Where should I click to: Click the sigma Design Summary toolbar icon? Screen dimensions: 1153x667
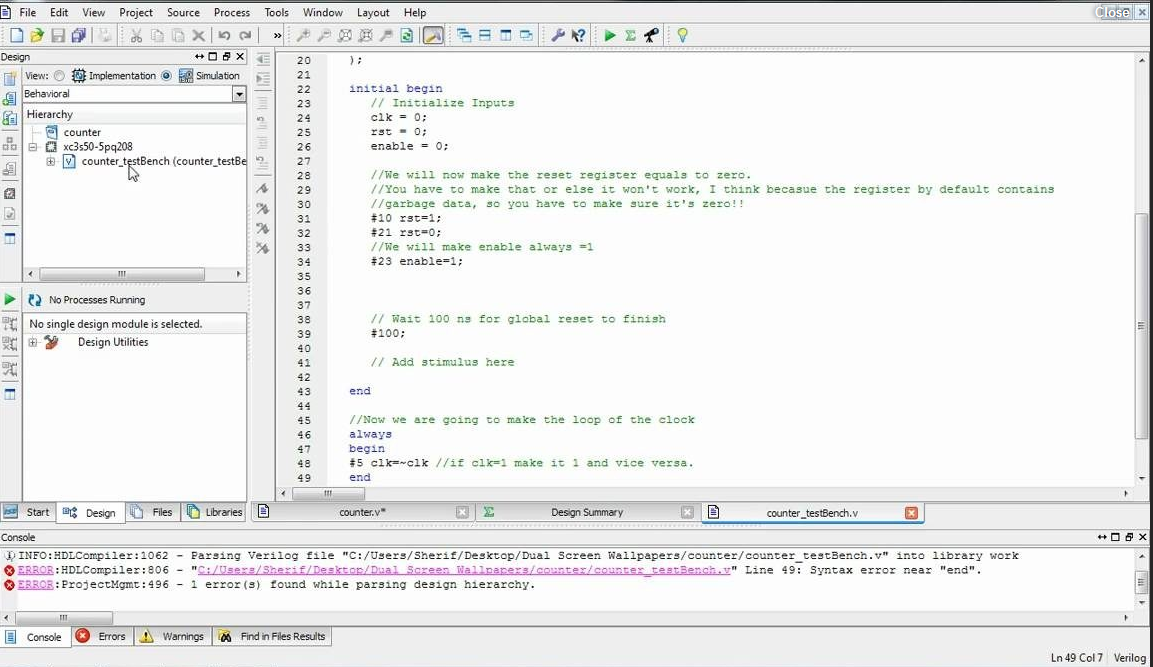(x=630, y=36)
